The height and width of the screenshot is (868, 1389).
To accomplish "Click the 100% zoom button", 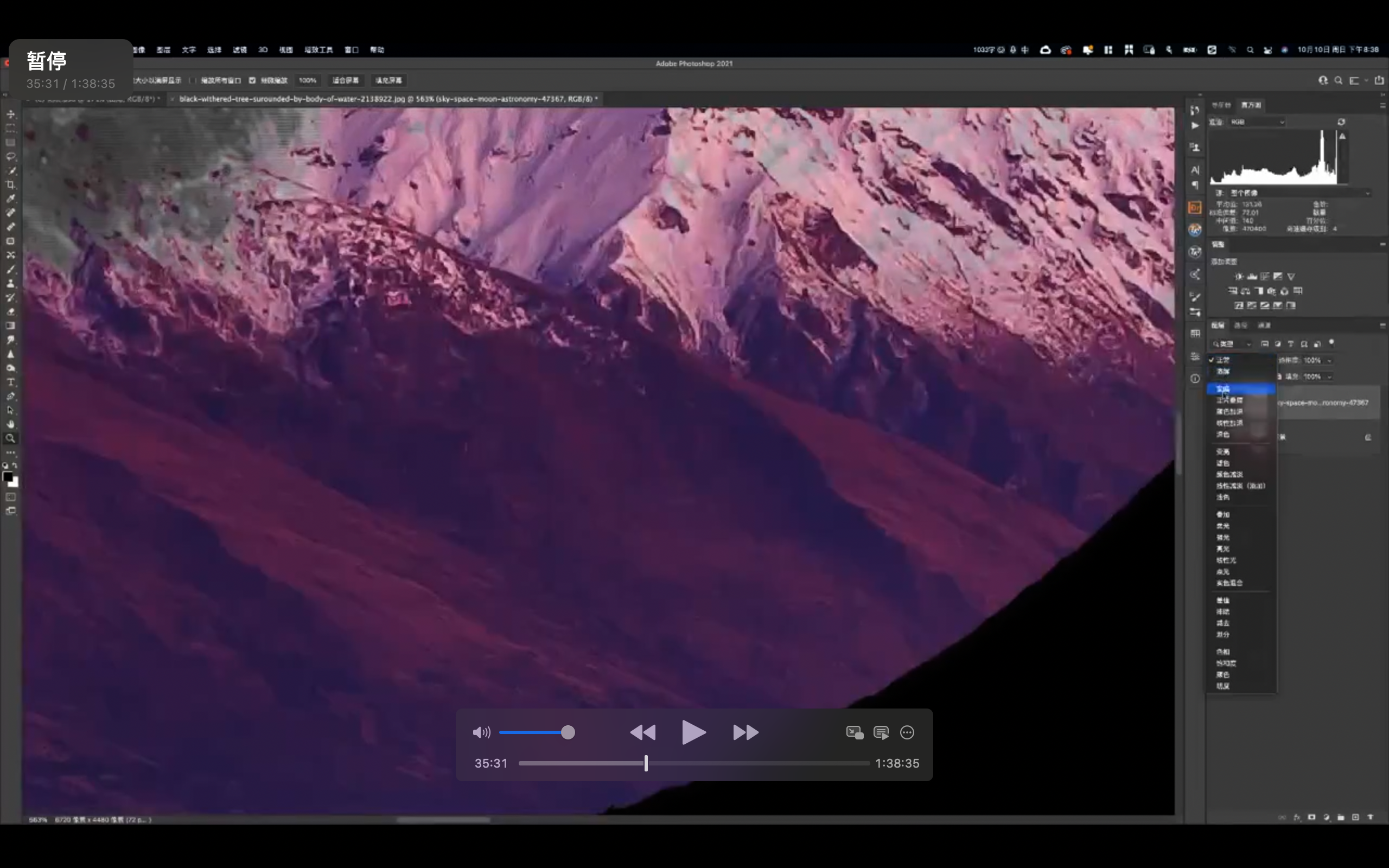I will coord(308,80).
